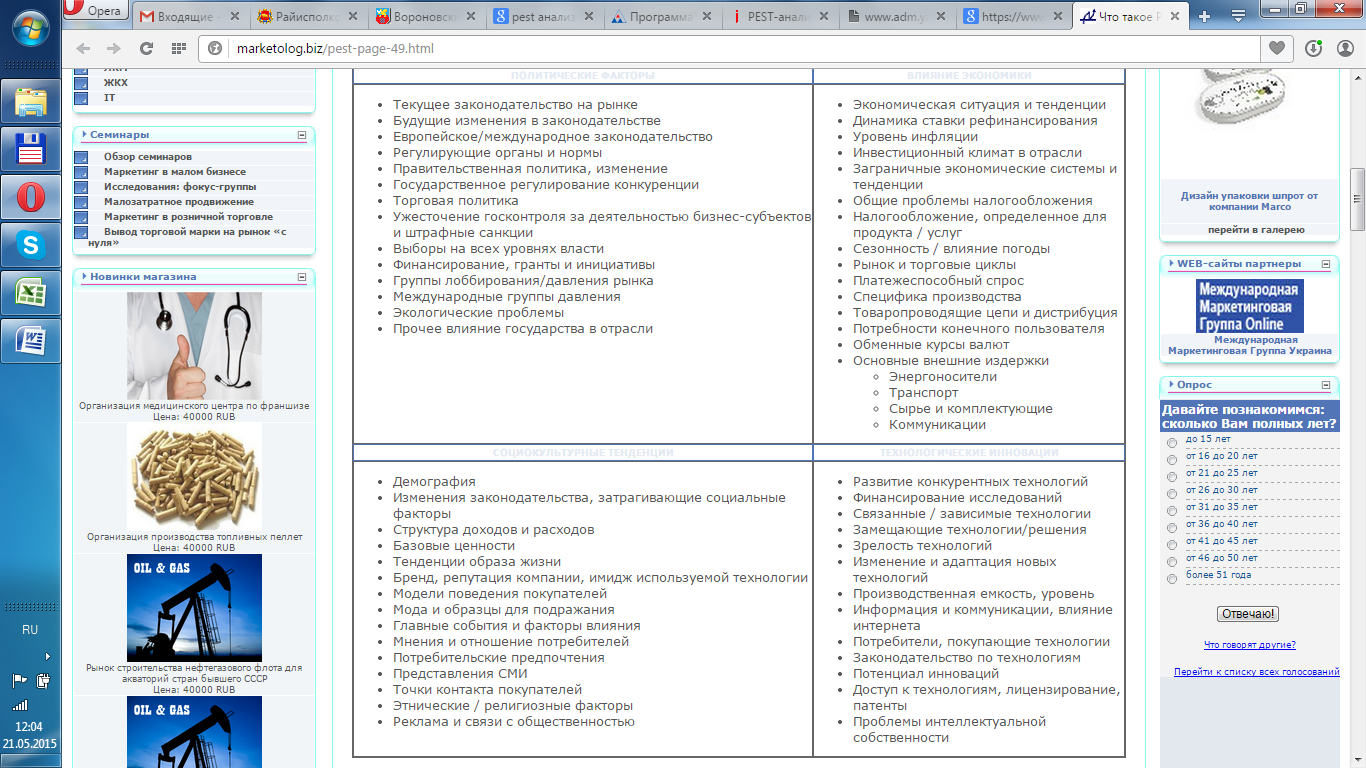The image size is (1366, 768).
Task: Open the Opera menu button
Action: click(93, 13)
